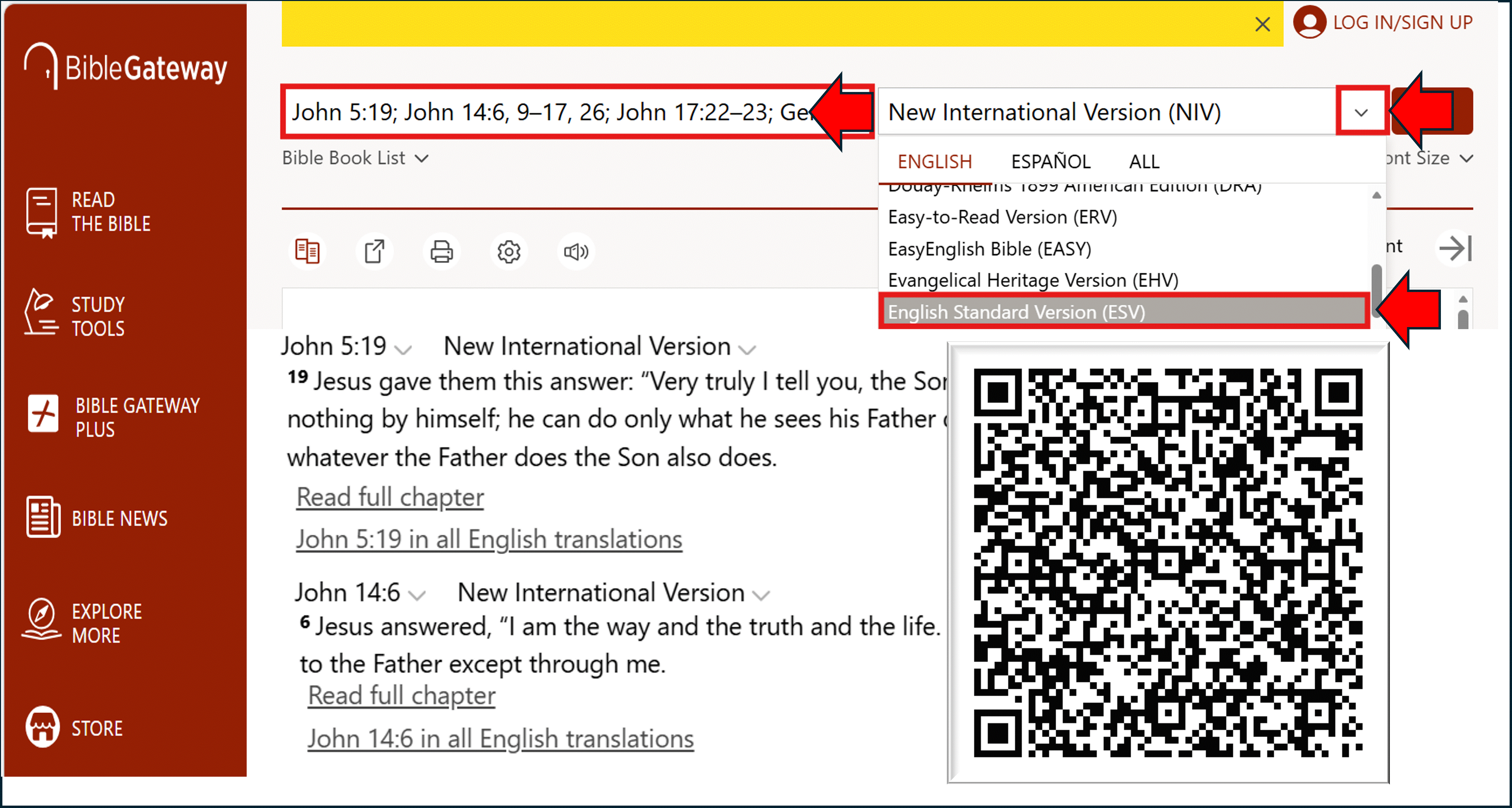Open page options gear icon
The width and height of the screenshot is (1512, 808).
509,251
